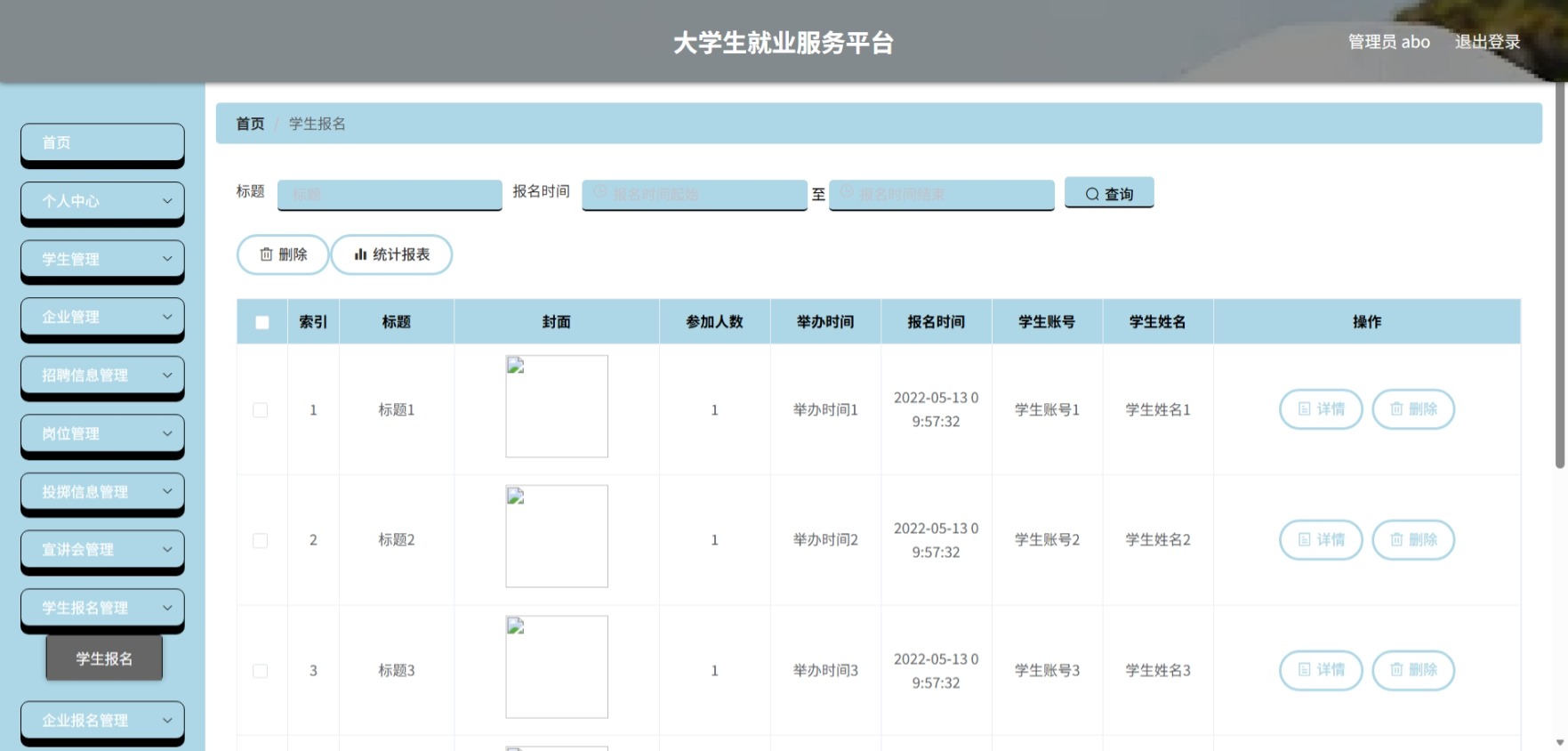
Task: Click the document icon in 详情 for 标题2
Action: tap(1305, 540)
